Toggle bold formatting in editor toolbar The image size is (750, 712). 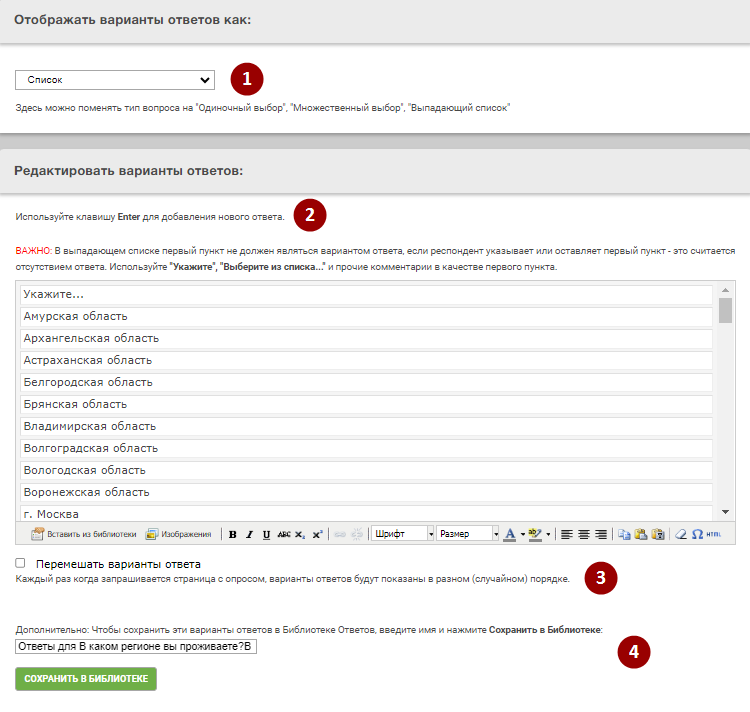point(232,534)
